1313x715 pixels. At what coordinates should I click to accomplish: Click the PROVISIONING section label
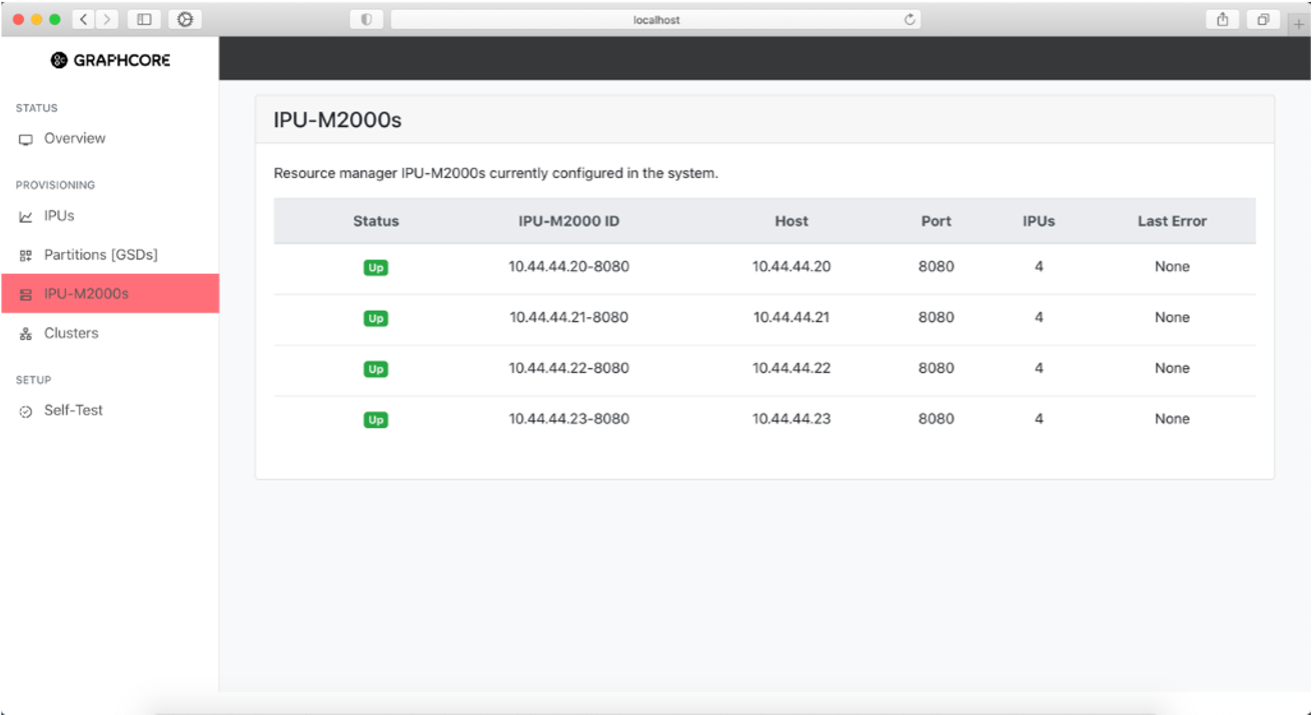(x=55, y=185)
